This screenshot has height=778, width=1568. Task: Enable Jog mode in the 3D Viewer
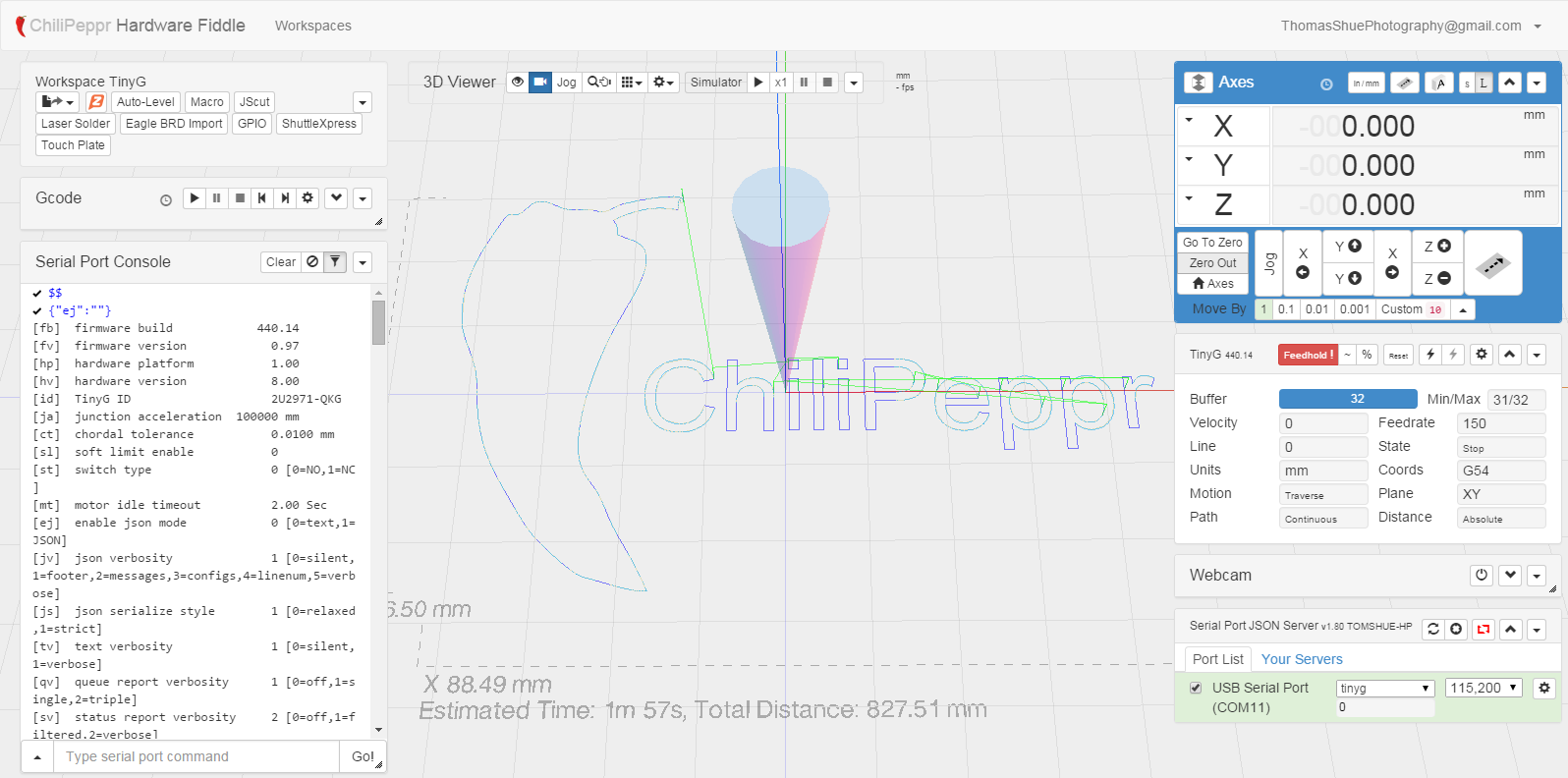[x=567, y=83]
